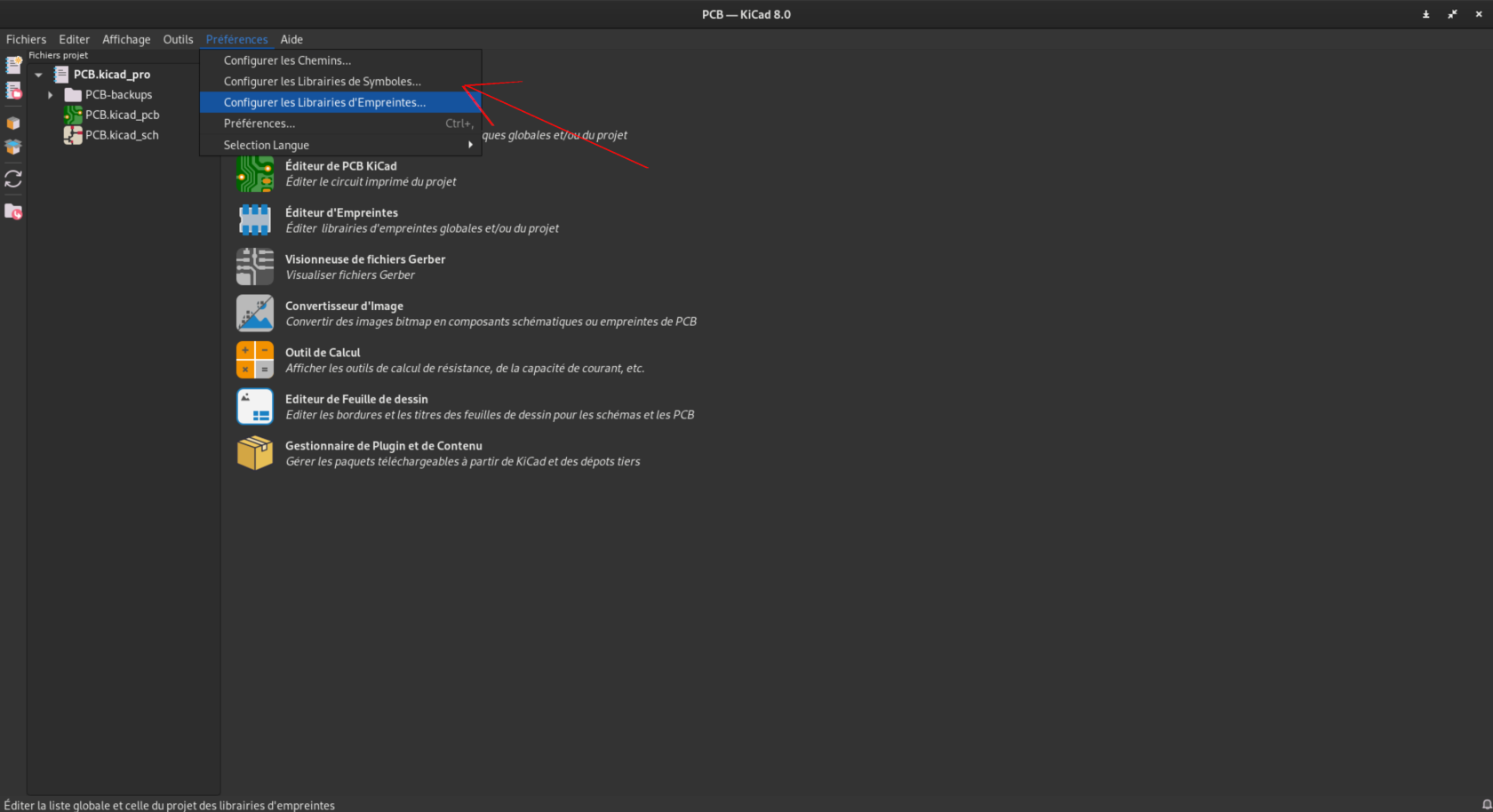Viewport: 1493px width, 812px height.
Task: Click 'Éditer librairies d'empreintes globales' description
Action: pos(422,228)
